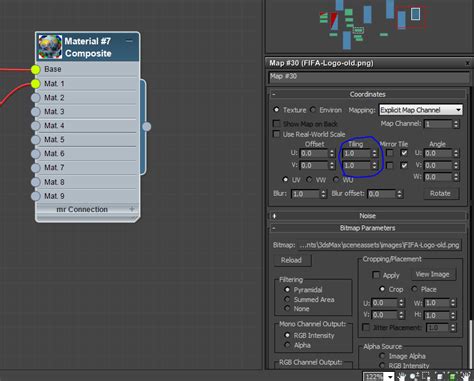The height and width of the screenshot is (381, 474).
Task: Select the None filtering option
Action: tap(287, 309)
